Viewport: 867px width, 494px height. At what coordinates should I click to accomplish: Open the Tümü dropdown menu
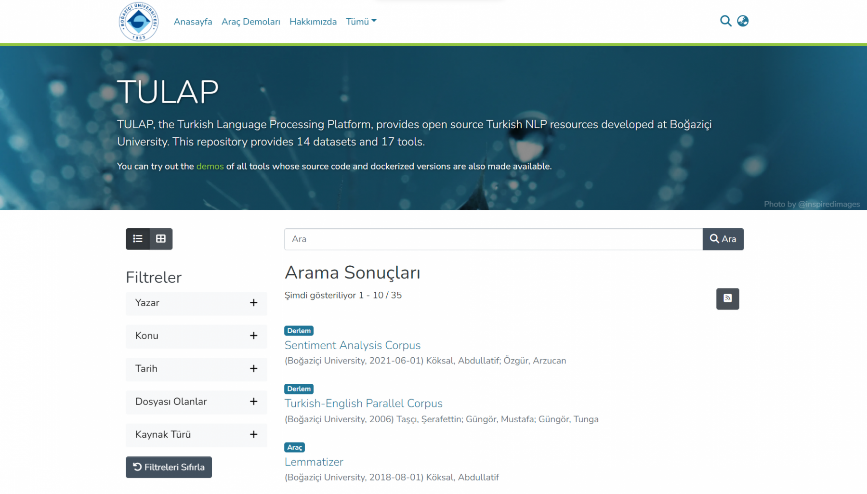click(x=361, y=21)
